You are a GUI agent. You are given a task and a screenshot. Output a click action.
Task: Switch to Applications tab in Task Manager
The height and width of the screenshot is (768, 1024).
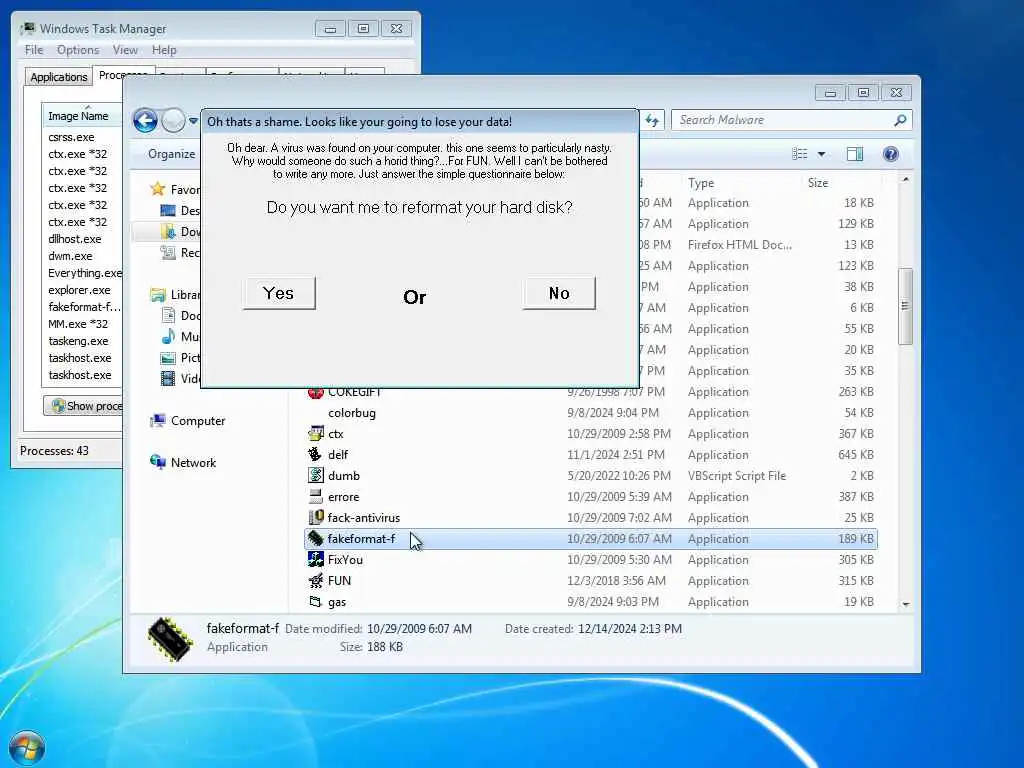pos(59,76)
